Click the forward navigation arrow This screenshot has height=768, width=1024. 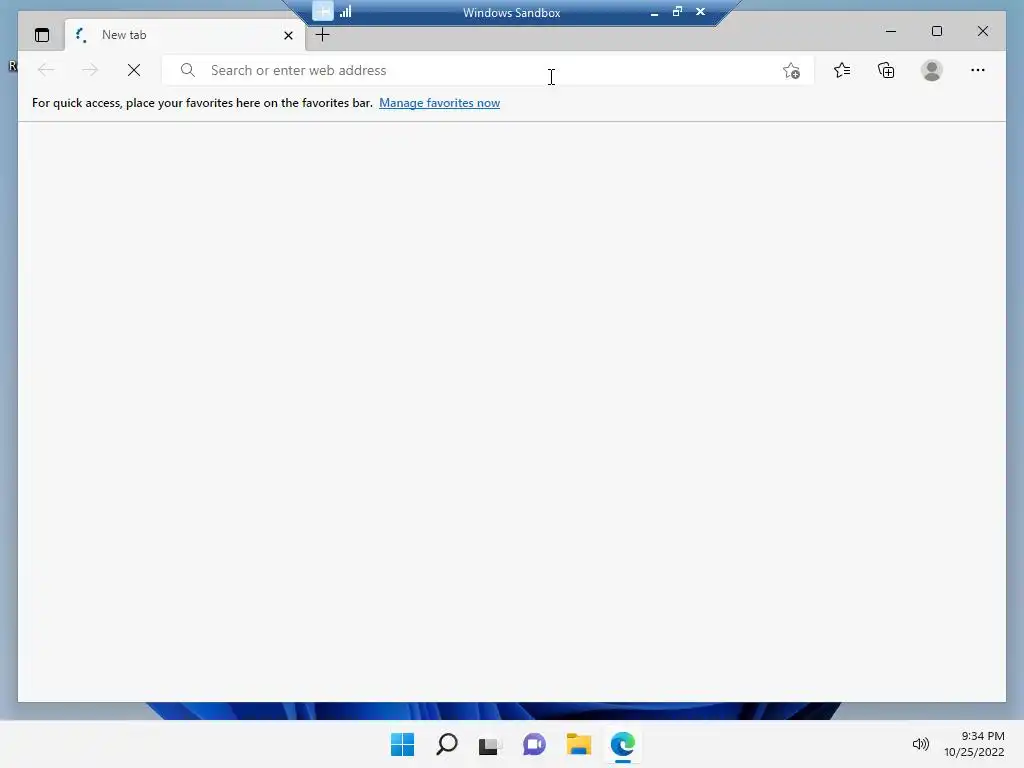coord(89,70)
